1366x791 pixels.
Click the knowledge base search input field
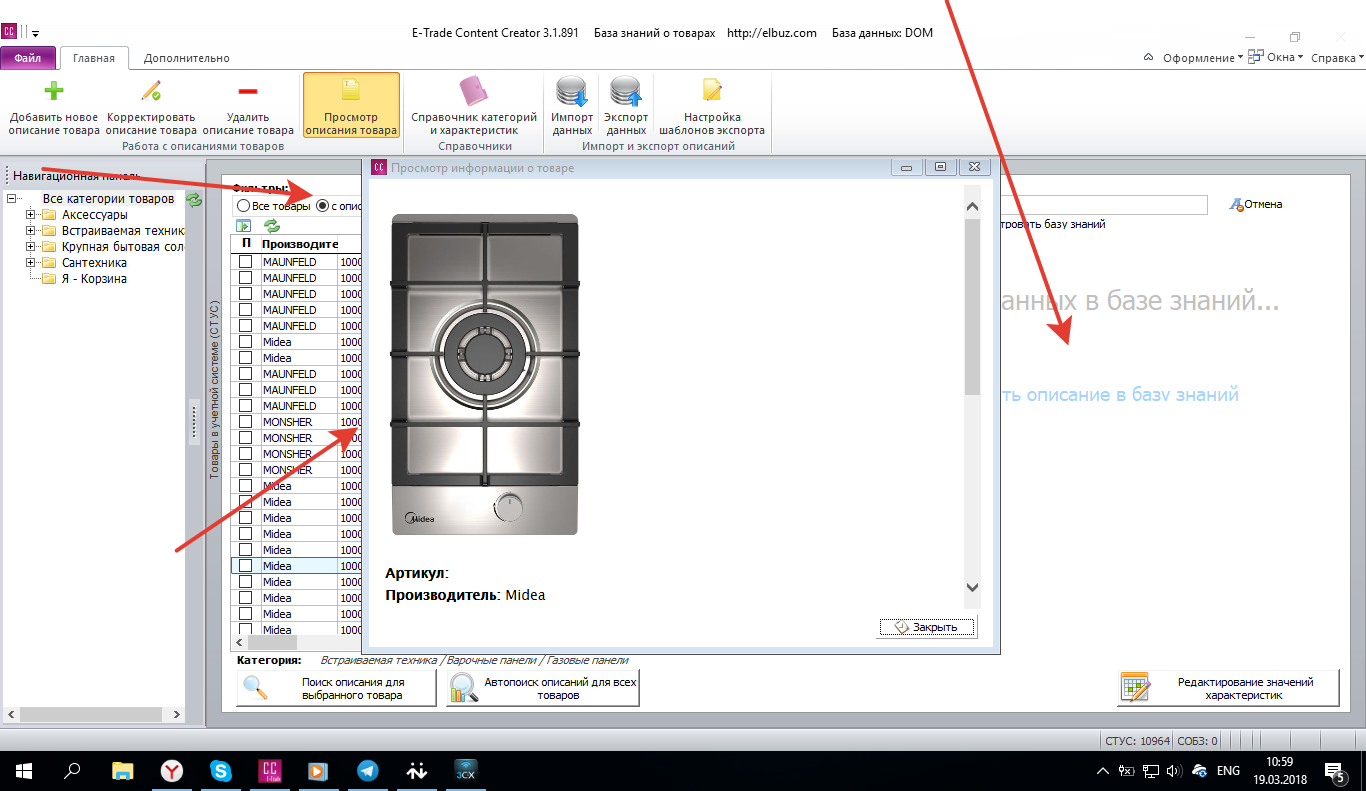(1102, 204)
